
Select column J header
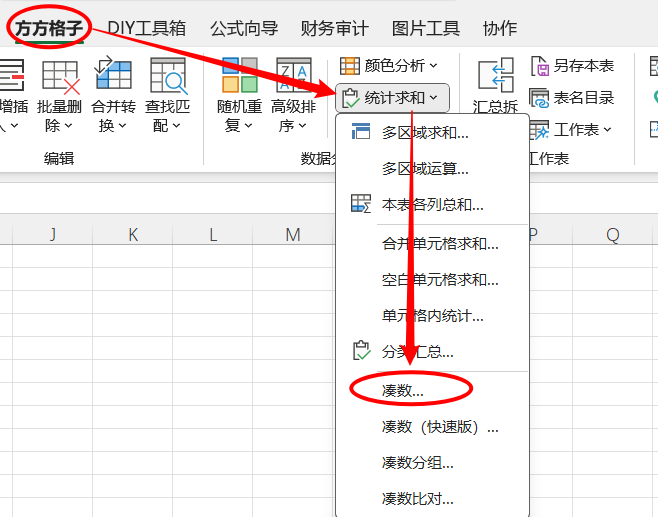pos(52,234)
